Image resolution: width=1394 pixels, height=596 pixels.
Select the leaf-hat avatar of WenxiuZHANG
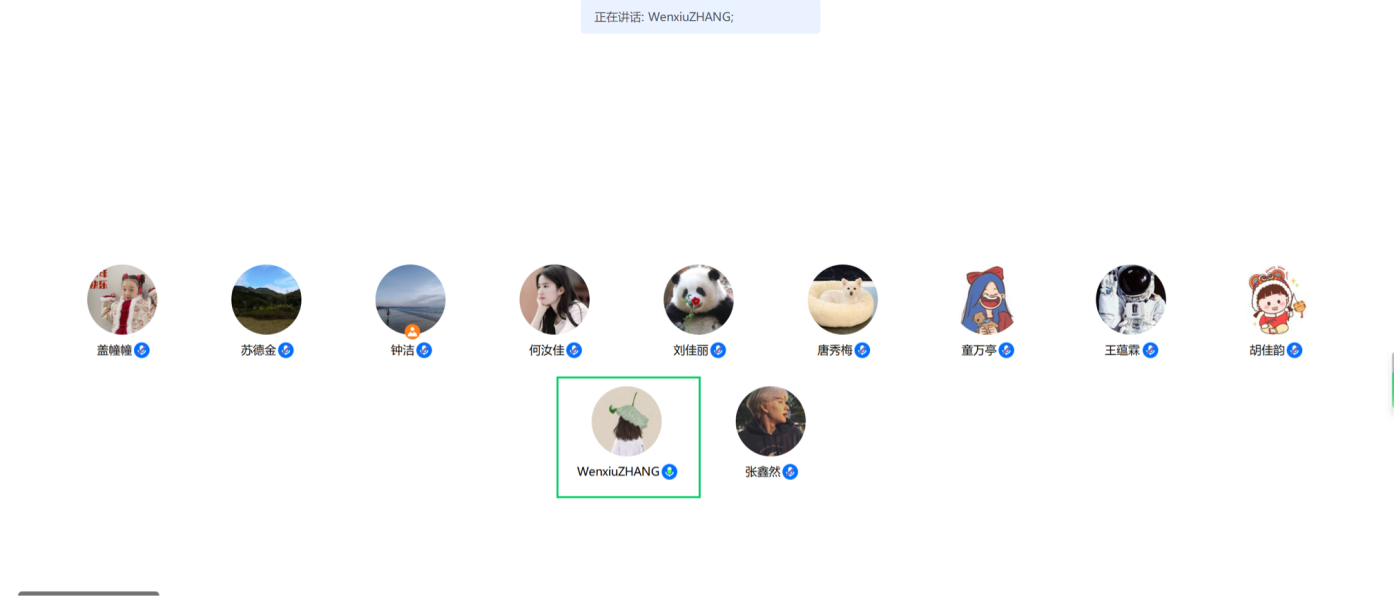[x=627, y=421]
